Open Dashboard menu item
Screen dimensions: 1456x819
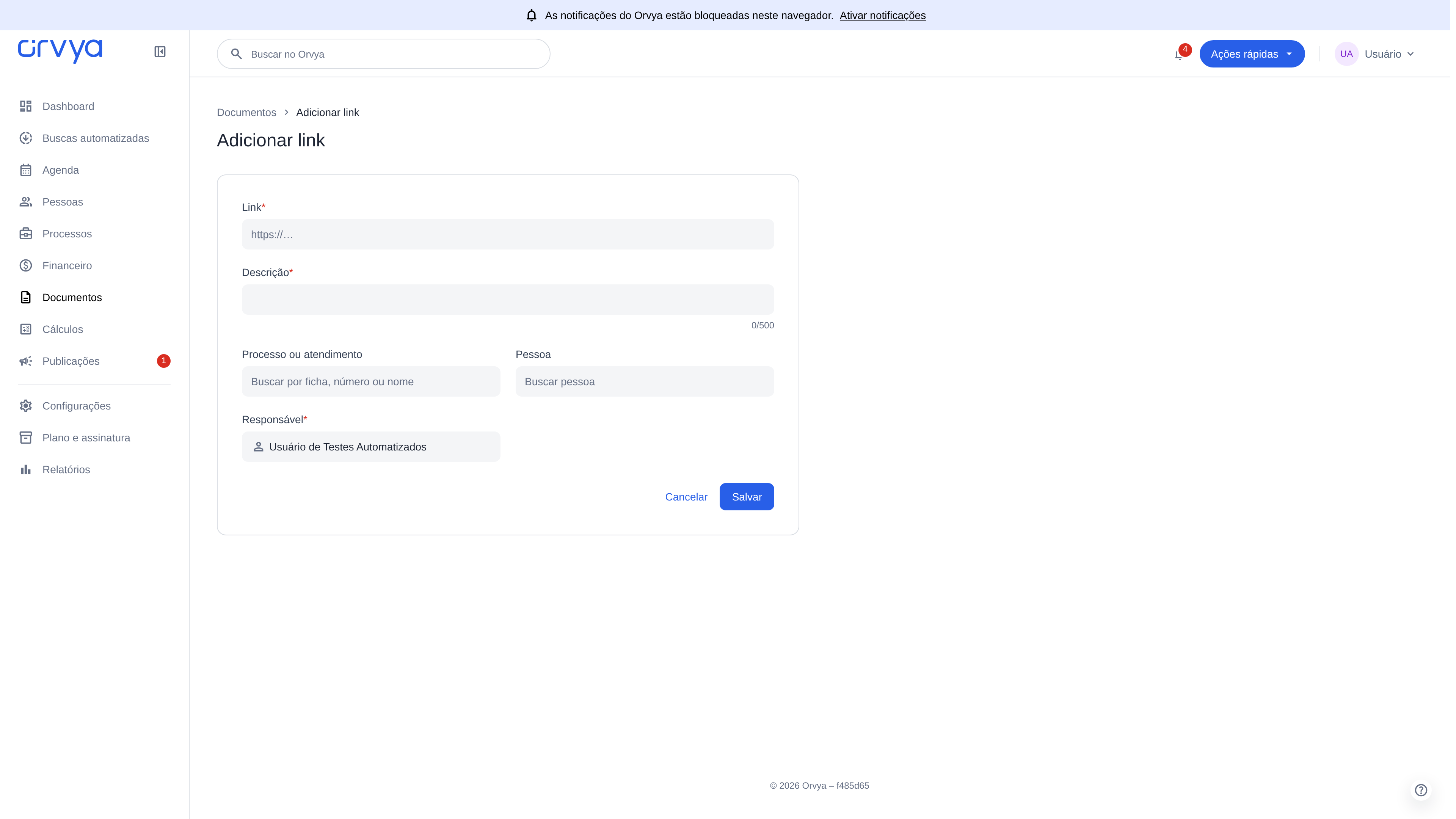coord(94,106)
